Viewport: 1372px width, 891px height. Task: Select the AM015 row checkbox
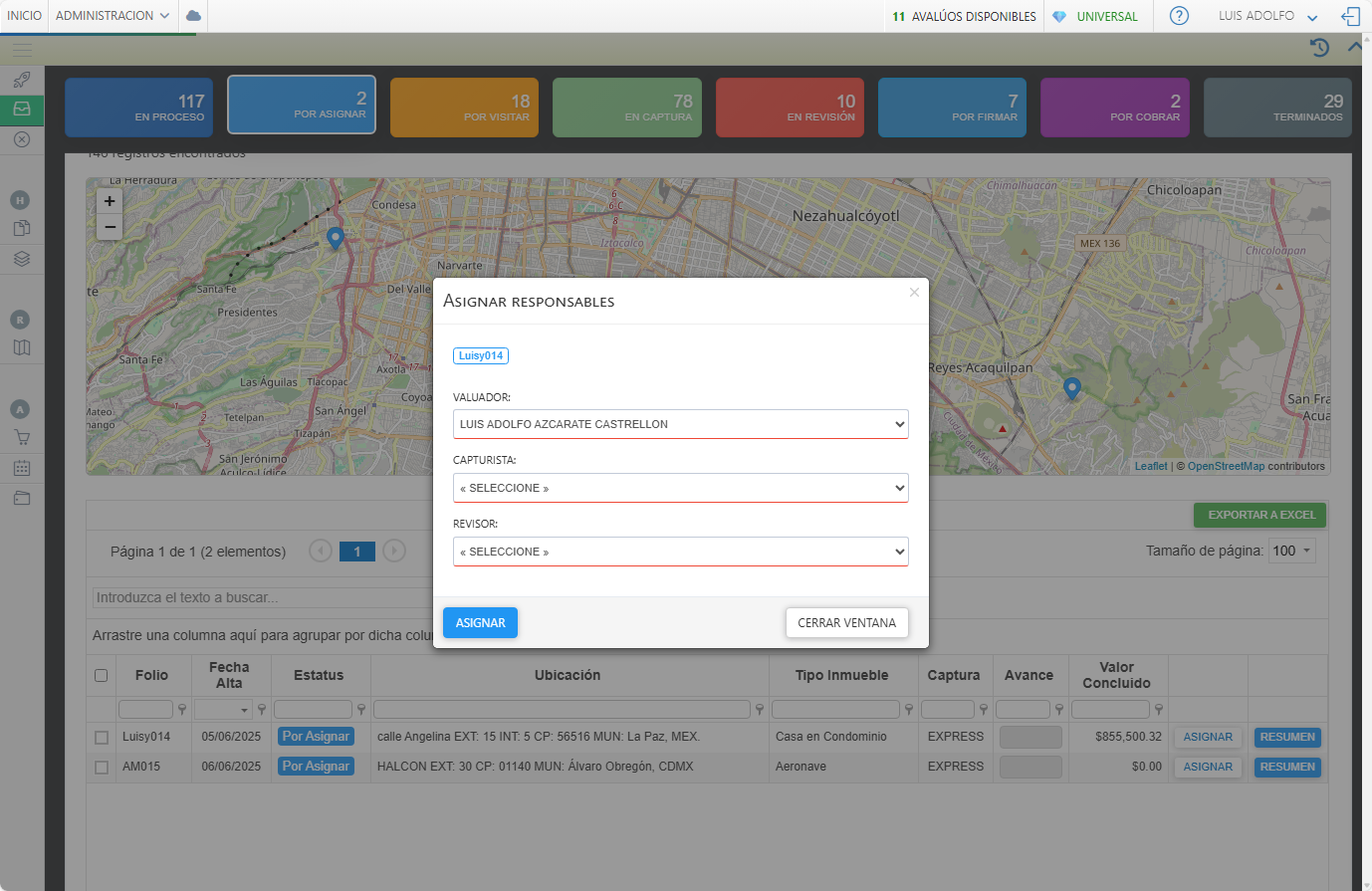coord(102,768)
